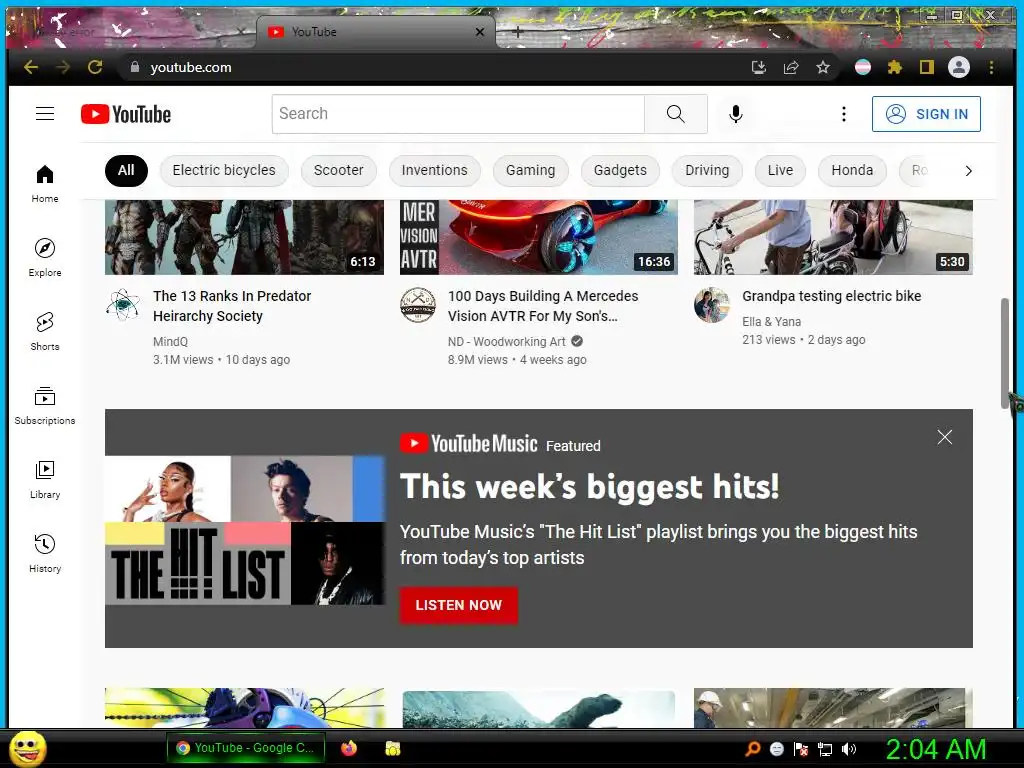1024x768 pixels.
Task: Select the All filter chip
Action: click(x=126, y=170)
